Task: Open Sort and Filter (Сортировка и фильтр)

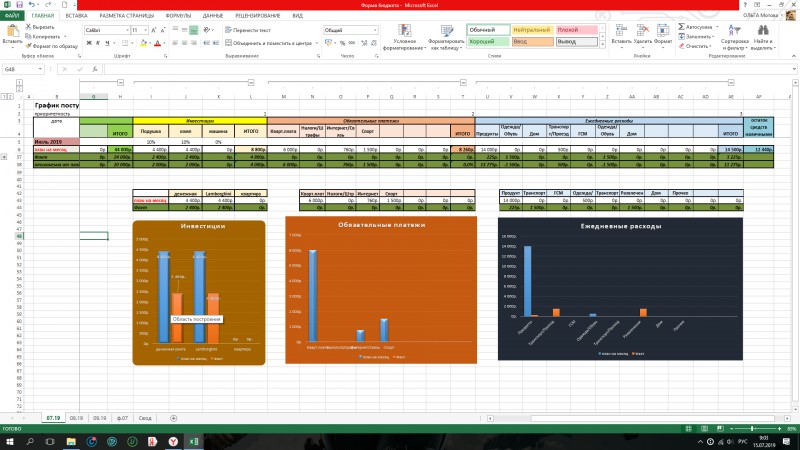Action: tap(735, 37)
